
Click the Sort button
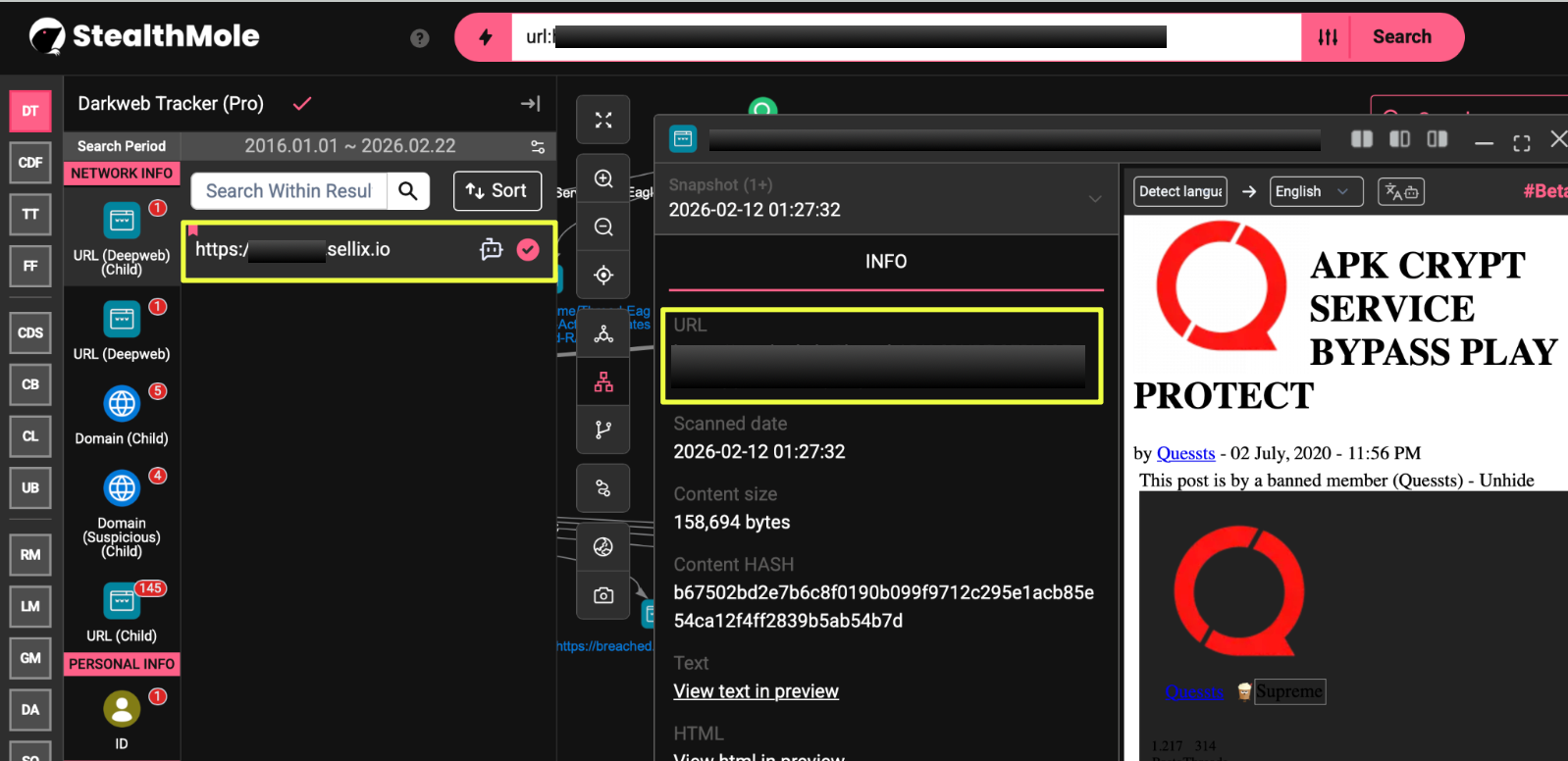pyautogui.click(x=497, y=191)
